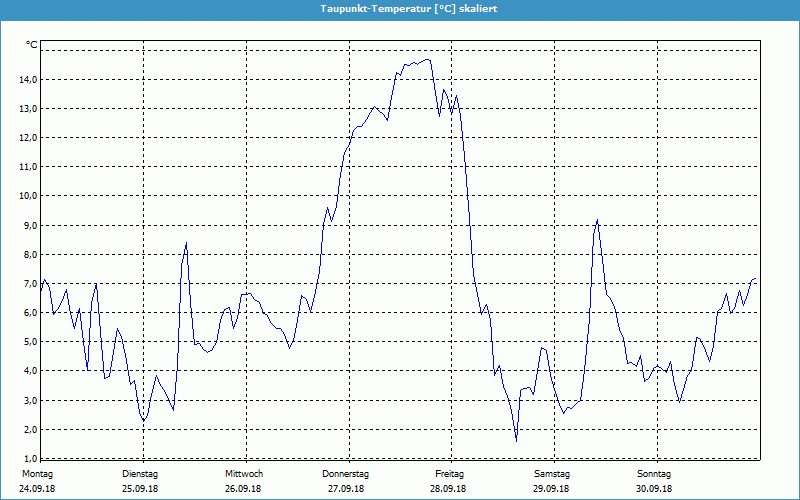Click the 13,0 y-axis label

click(x=28, y=109)
